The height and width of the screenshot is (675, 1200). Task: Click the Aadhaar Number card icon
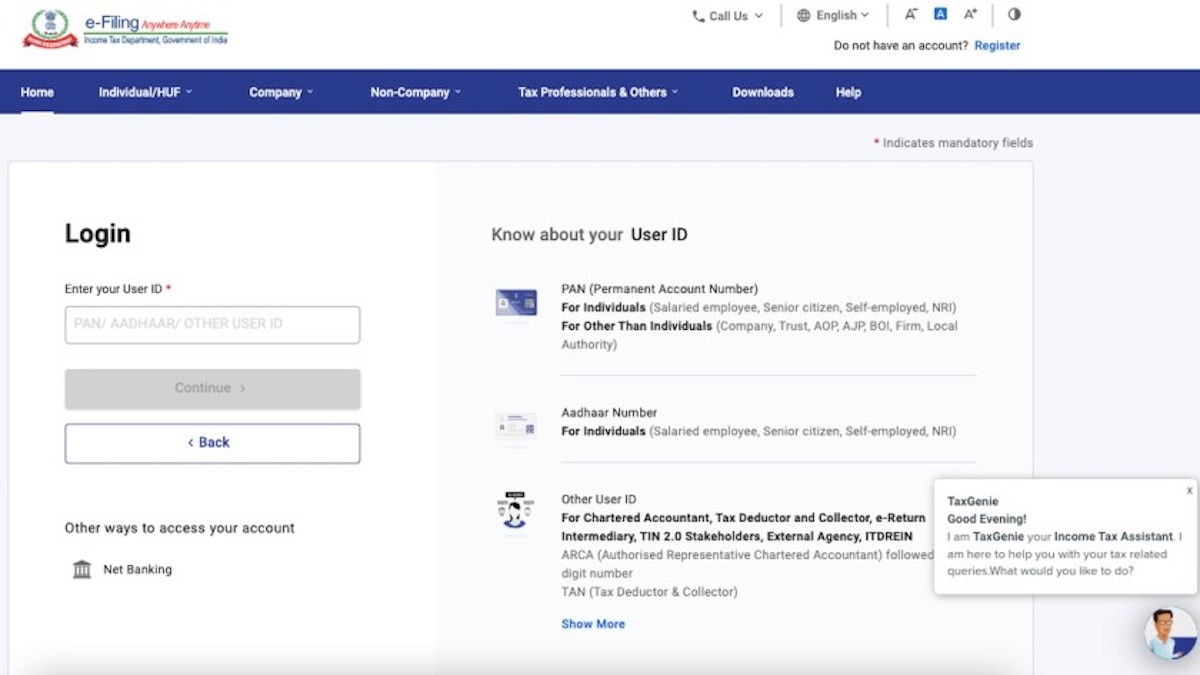515,425
